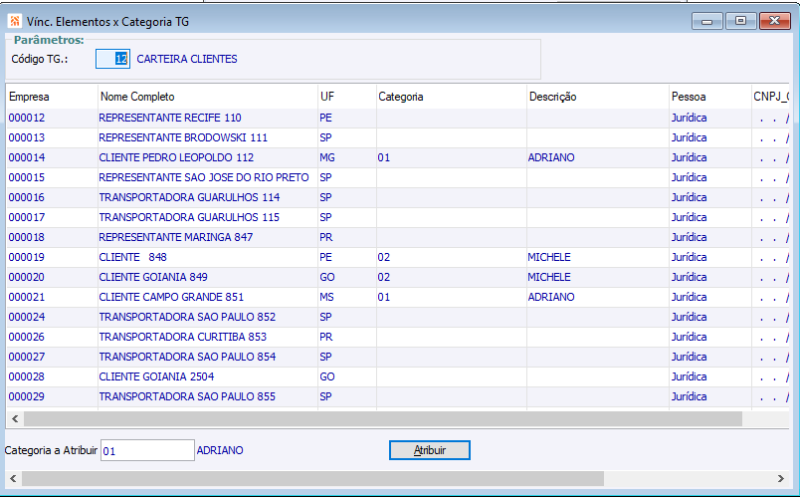The width and height of the screenshot is (800, 498).
Task: Select row TRANSPORTADORA GUARULHOS 114
Action: (x=398, y=197)
